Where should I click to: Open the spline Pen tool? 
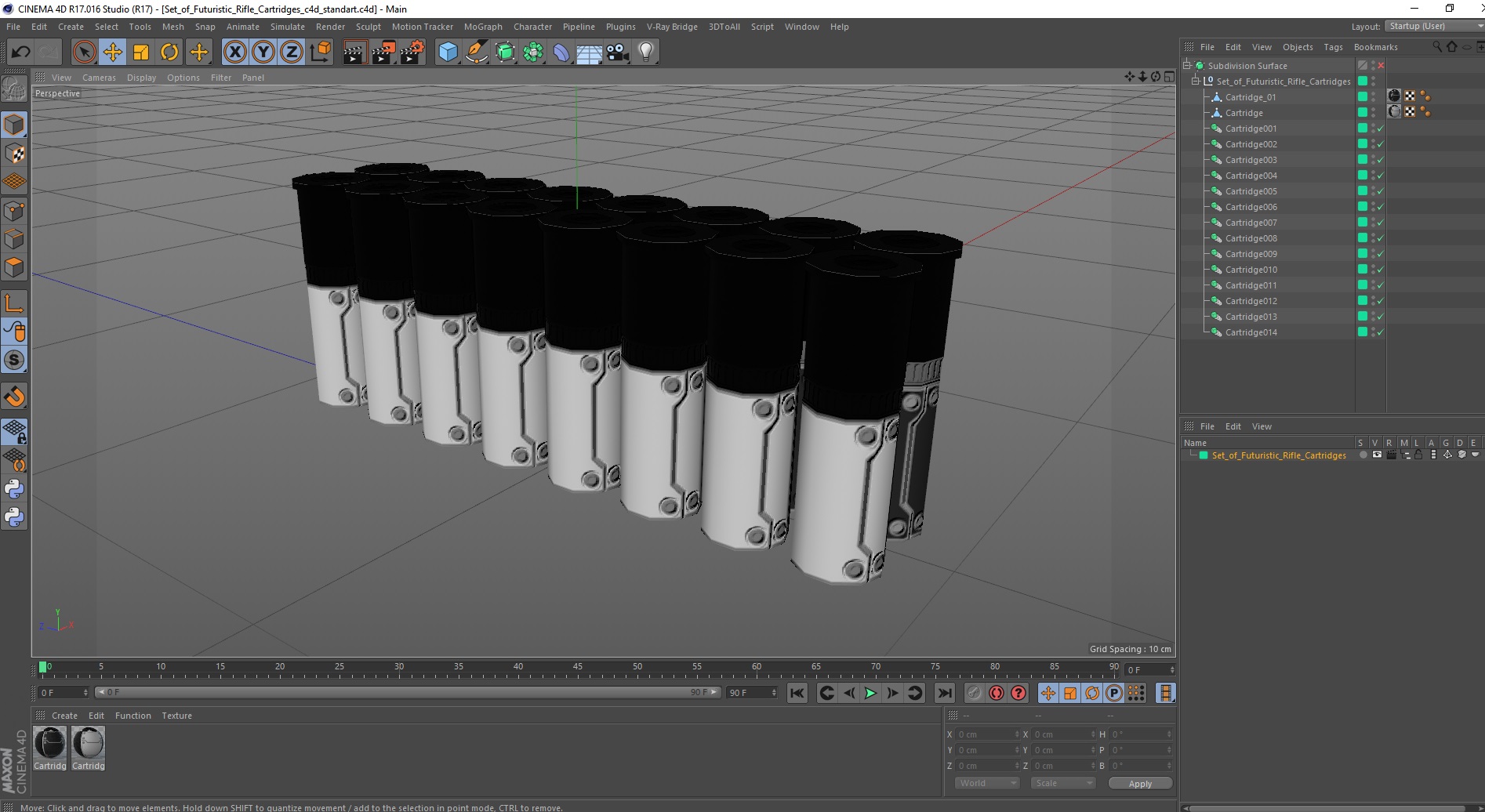pyautogui.click(x=476, y=53)
